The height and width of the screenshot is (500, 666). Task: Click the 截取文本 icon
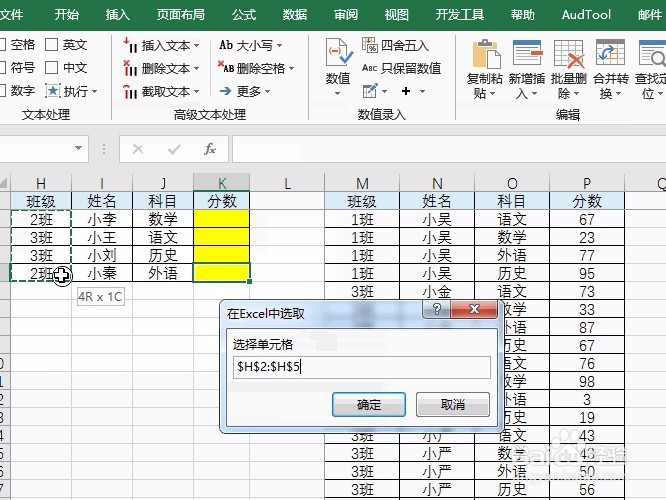point(130,91)
